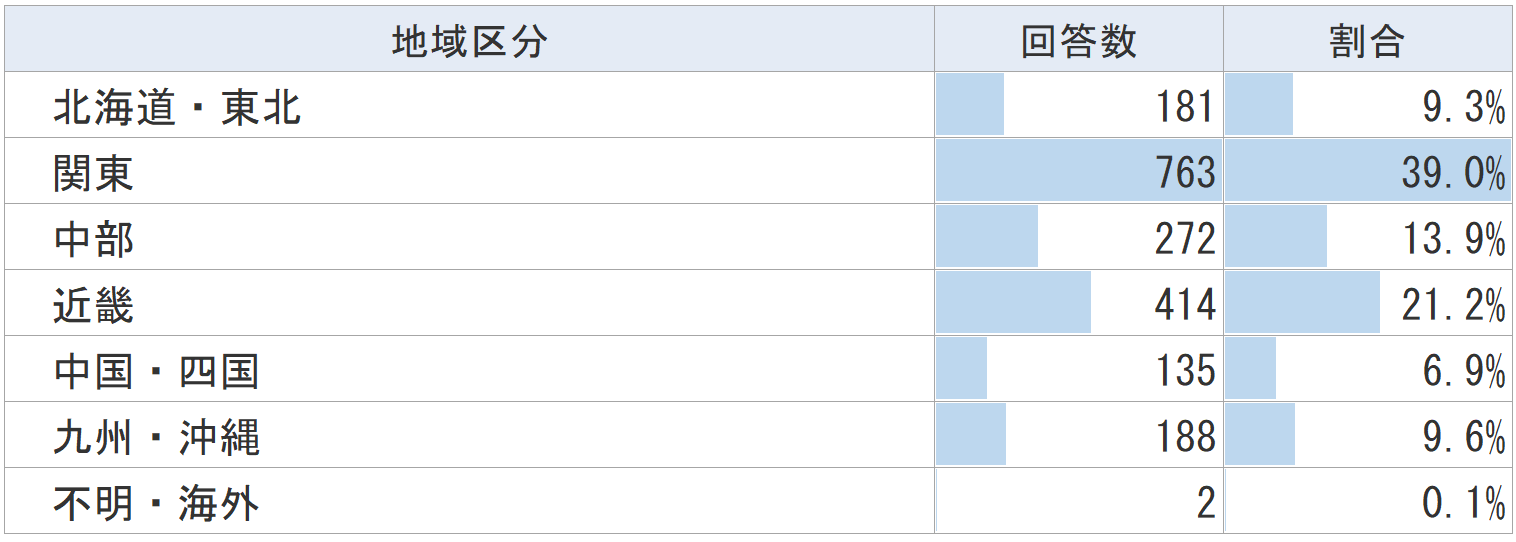Select the 中部 region cell

pos(93,239)
